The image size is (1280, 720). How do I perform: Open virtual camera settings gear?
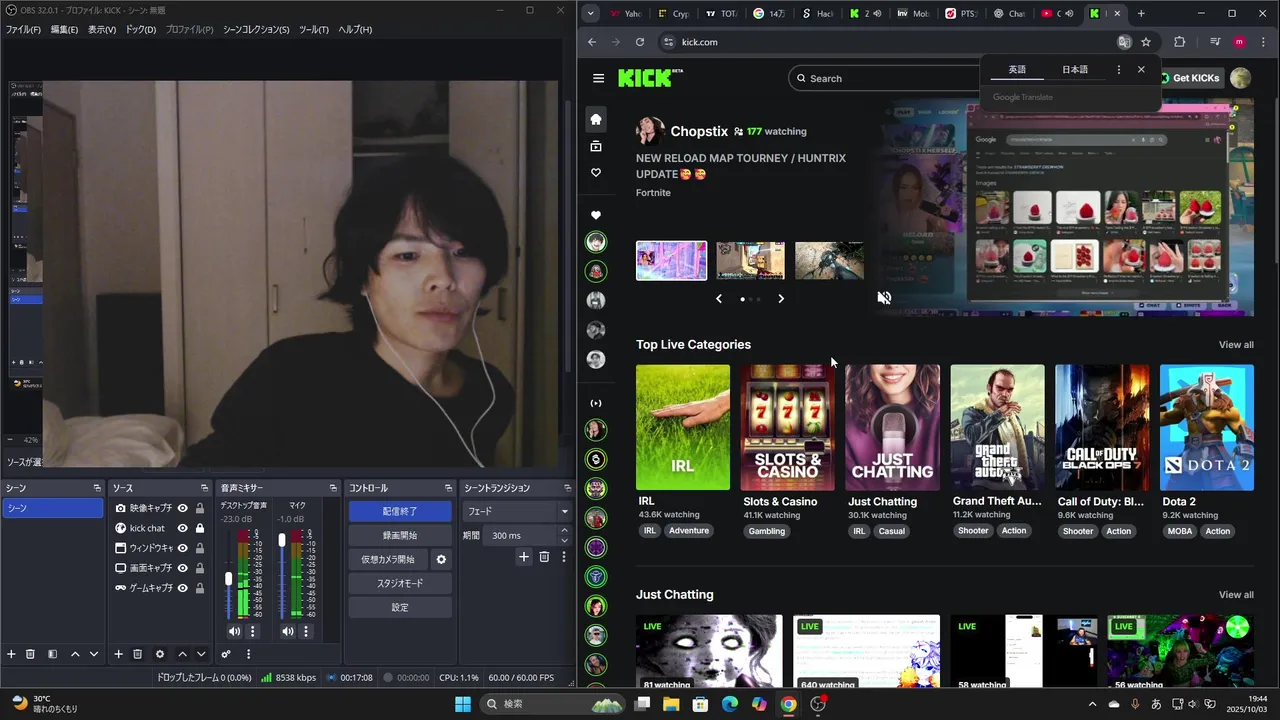pos(441,559)
